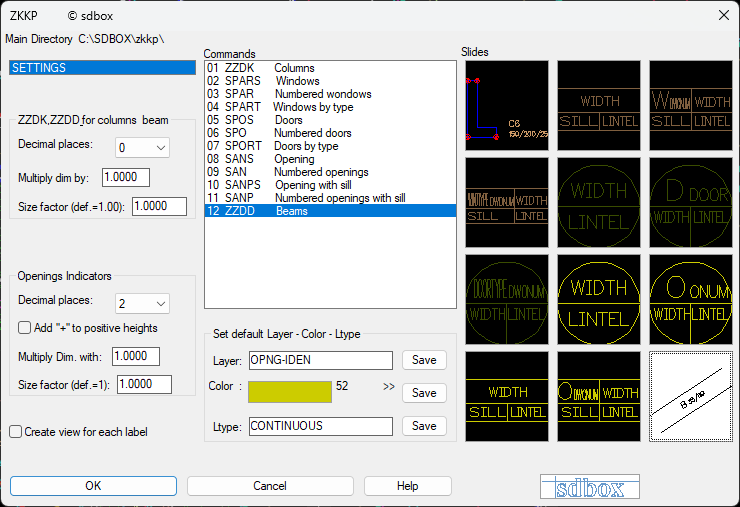Click openings Size factor (def.=1) field
This screenshot has height=507, width=740.
pos(144,384)
